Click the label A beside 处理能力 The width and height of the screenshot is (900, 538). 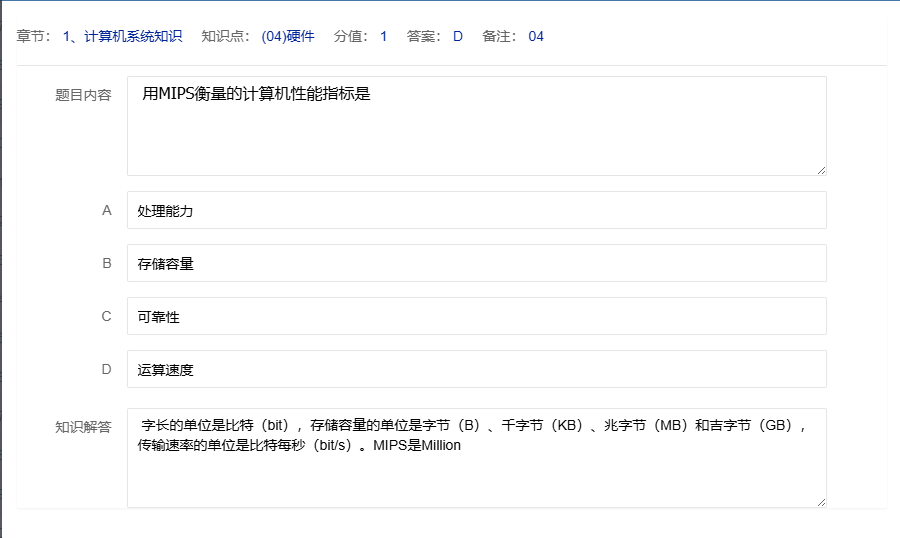[x=107, y=211]
